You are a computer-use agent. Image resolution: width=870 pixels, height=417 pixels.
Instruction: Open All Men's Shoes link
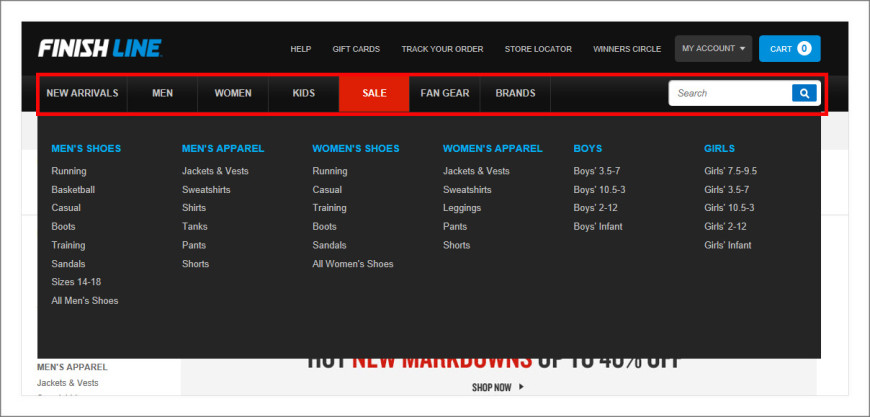(85, 301)
